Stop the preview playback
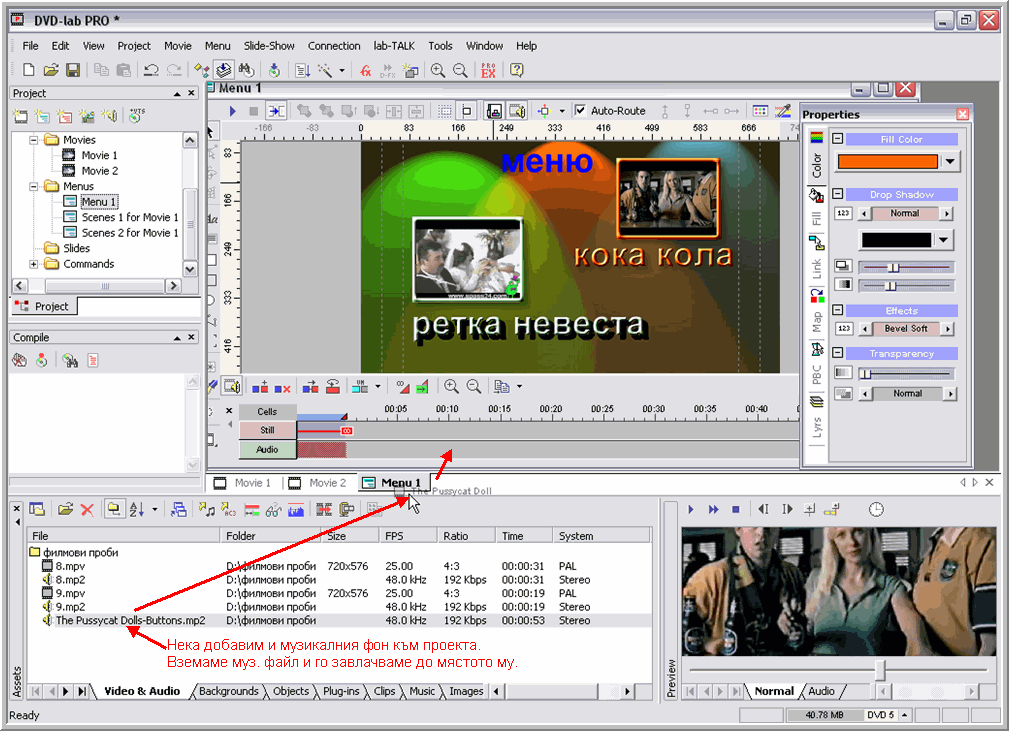This screenshot has height=731, width=1009. (x=736, y=510)
